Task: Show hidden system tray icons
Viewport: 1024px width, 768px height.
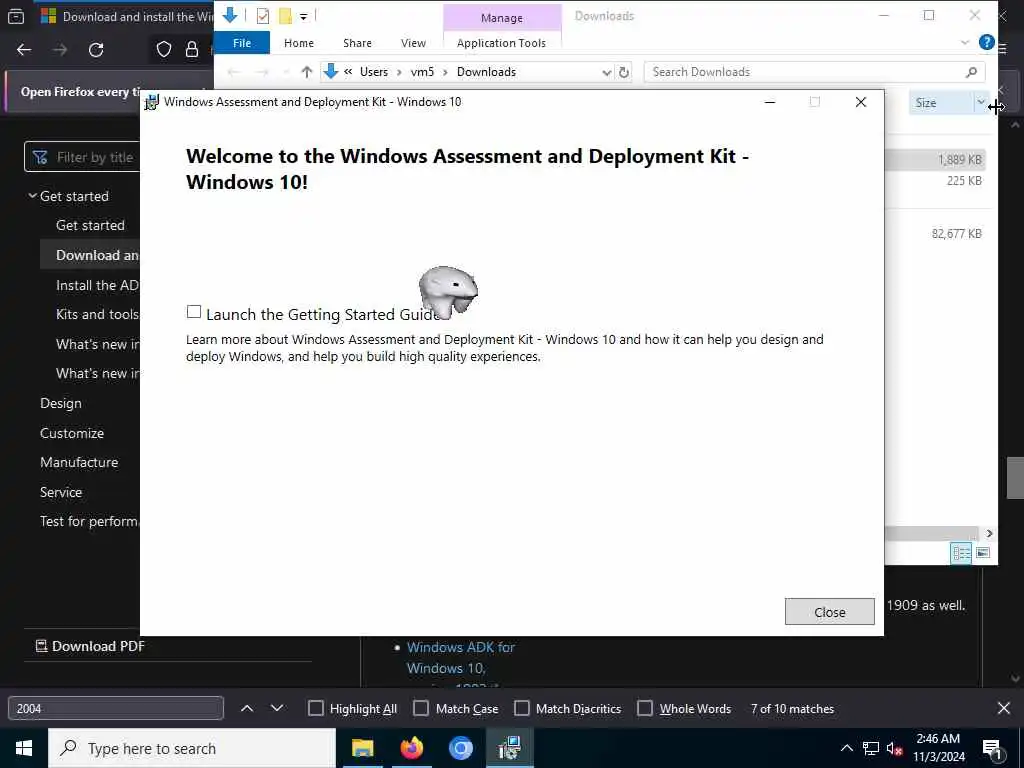Action: point(846,748)
